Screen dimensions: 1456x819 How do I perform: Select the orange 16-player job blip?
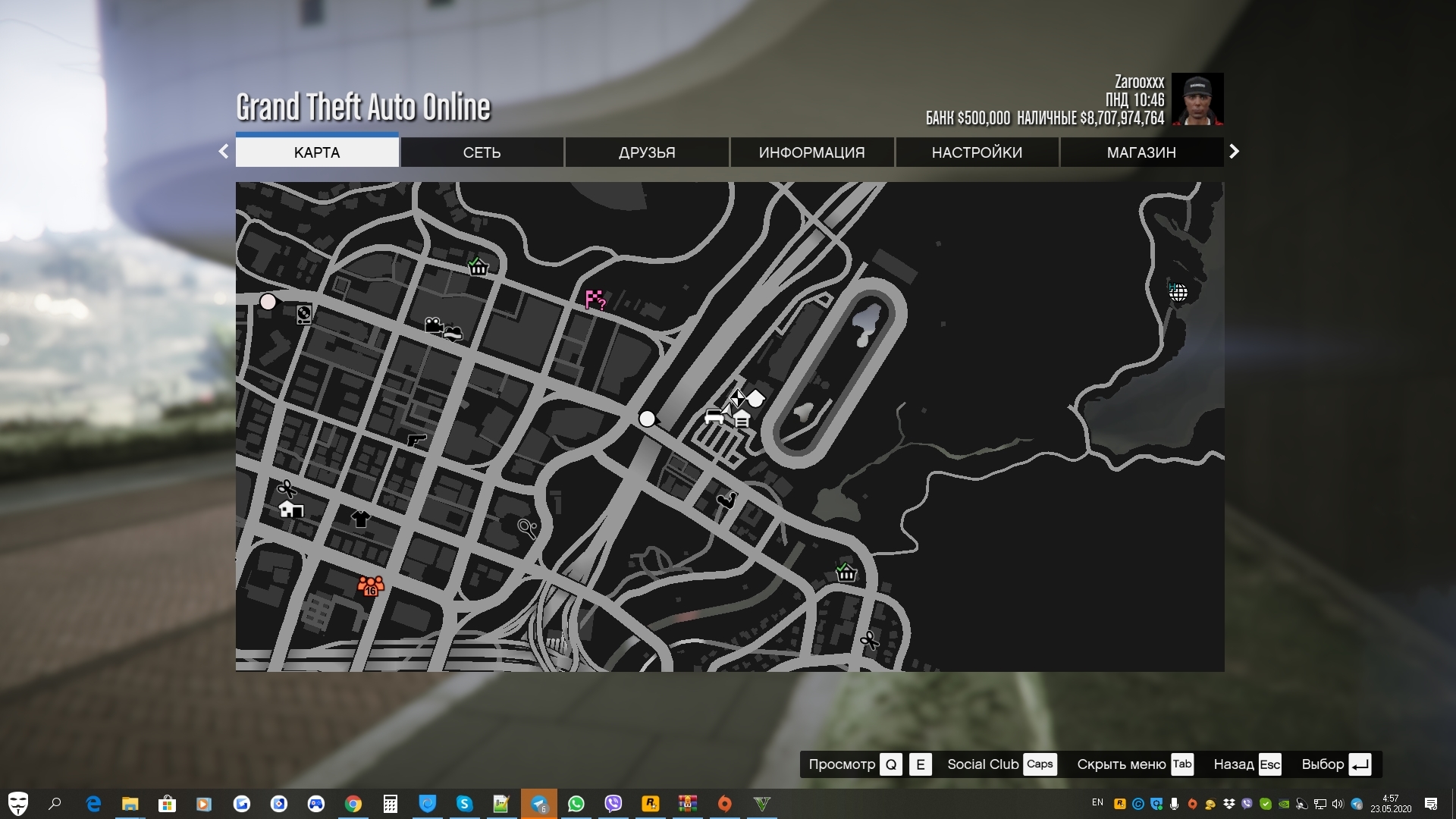pos(370,585)
